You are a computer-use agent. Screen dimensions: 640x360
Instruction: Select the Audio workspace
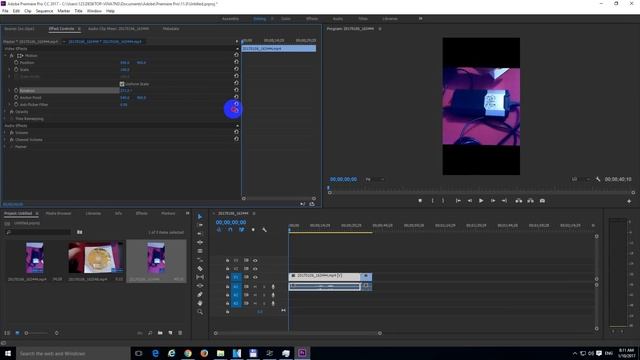click(338, 19)
